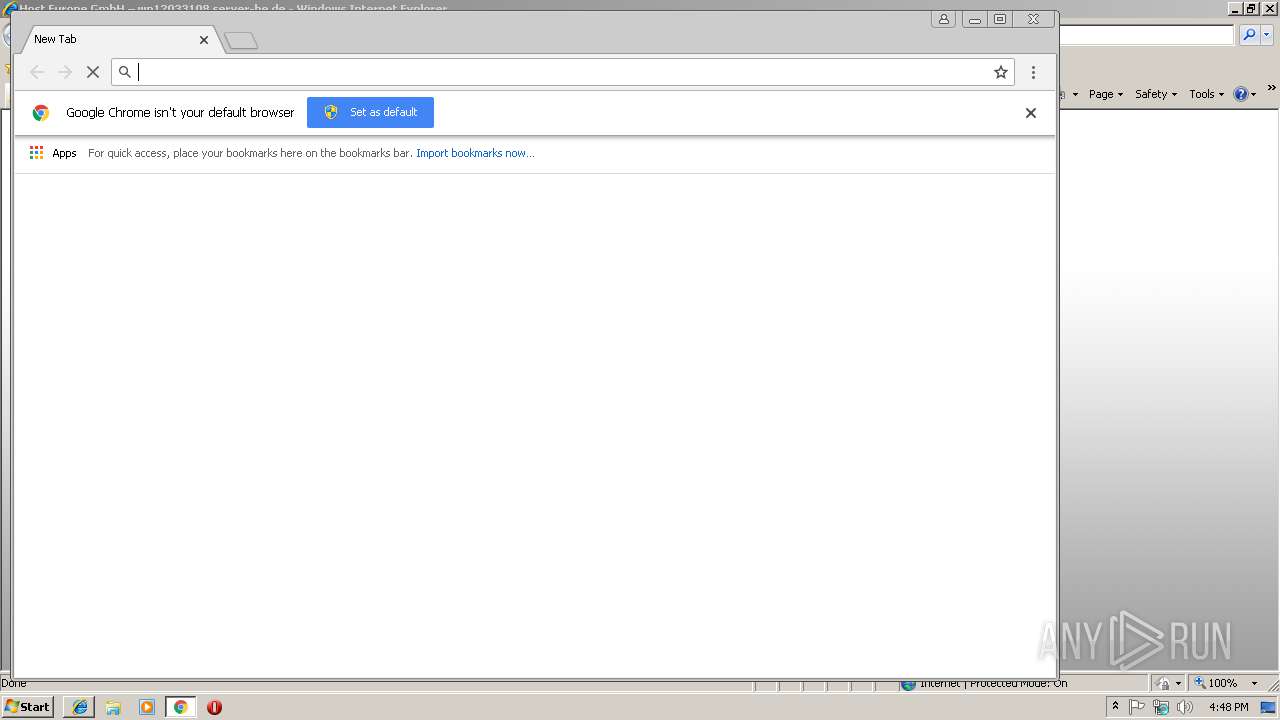
Task: Click Import bookmarks now link
Action: pyautogui.click(x=475, y=153)
